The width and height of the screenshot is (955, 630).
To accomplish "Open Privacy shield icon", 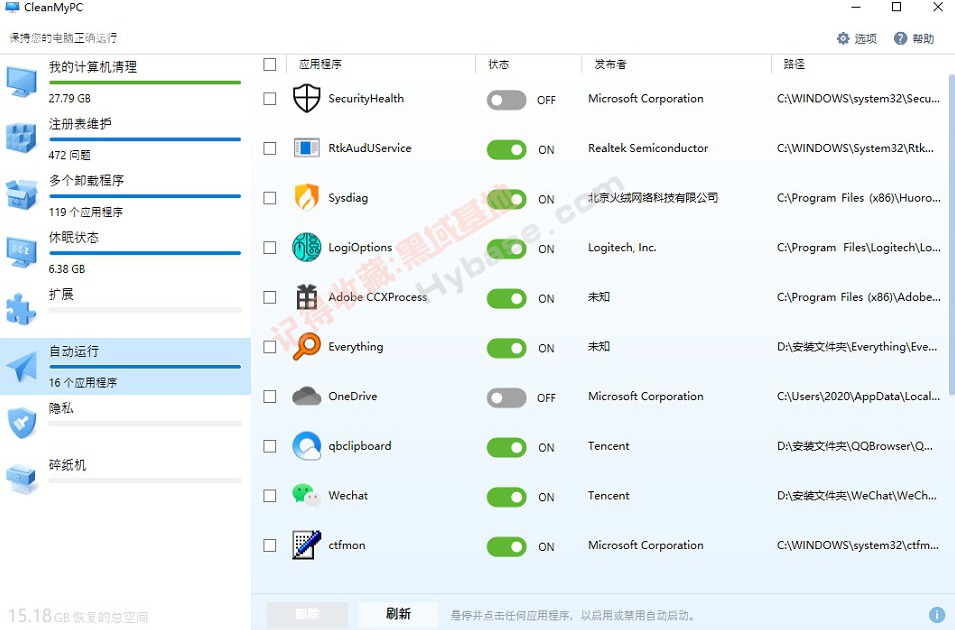I will tap(21, 423).
